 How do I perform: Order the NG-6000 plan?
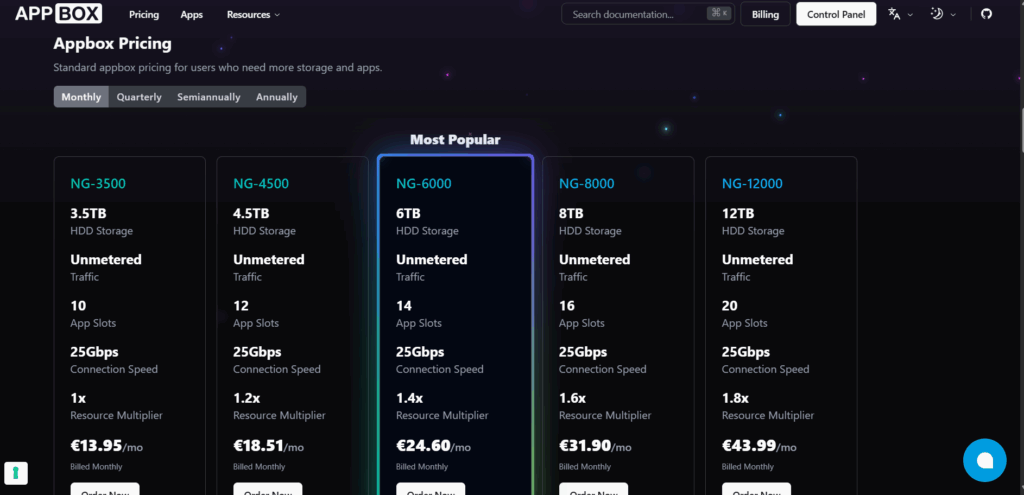tap(430, 489)
